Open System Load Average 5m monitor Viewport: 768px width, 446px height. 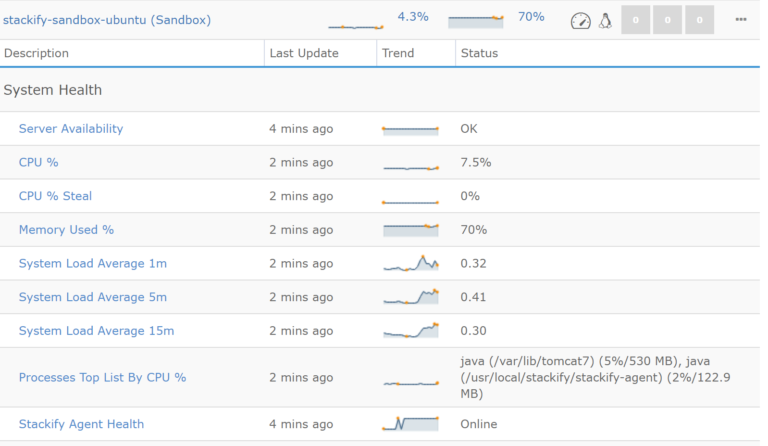point(93,297)
